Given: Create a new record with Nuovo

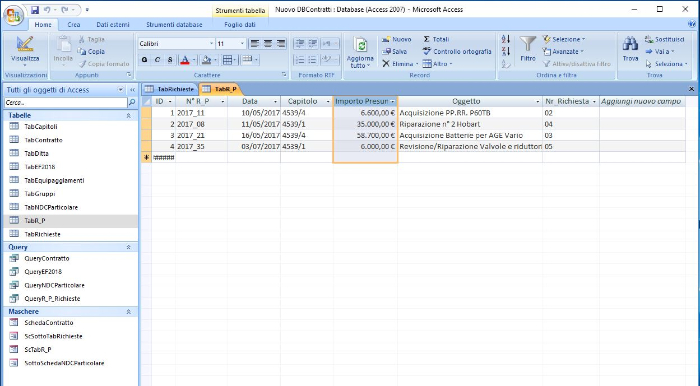Looking at the screenshot, I should [x=397, y=39].
